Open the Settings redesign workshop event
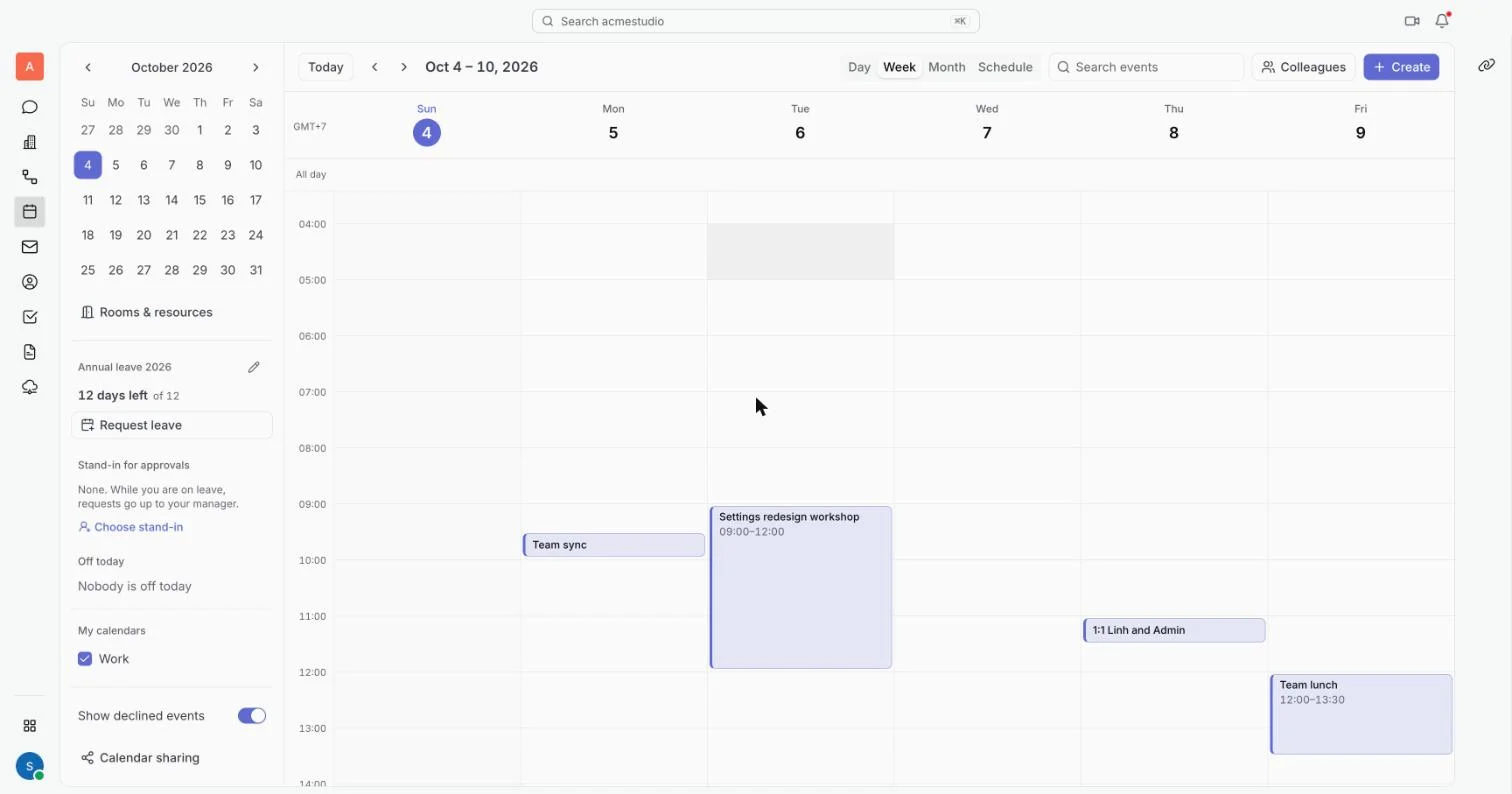 click(x=800, y=587)
